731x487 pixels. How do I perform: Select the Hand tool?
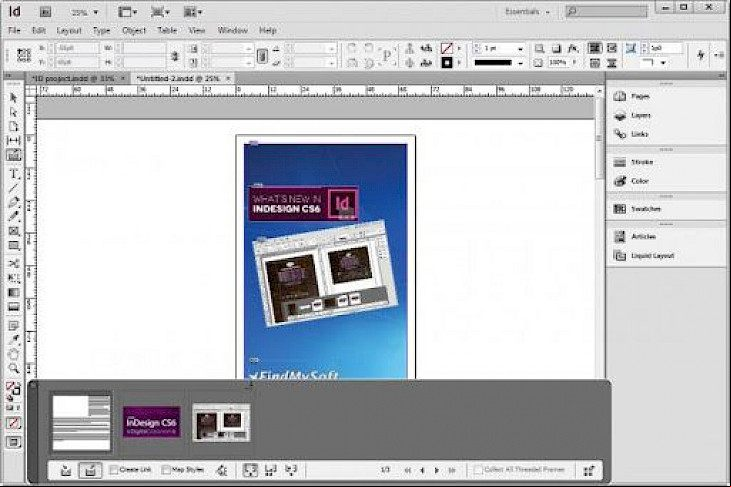click(14, 354)
